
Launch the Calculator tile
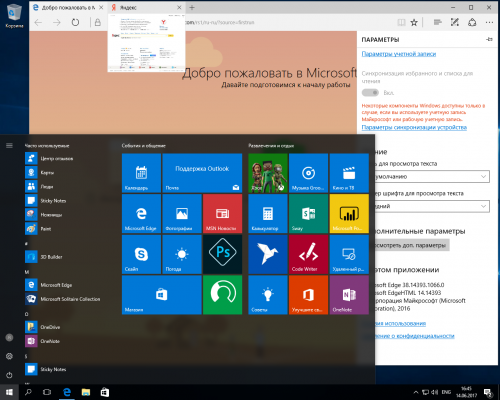coord(268,214)
